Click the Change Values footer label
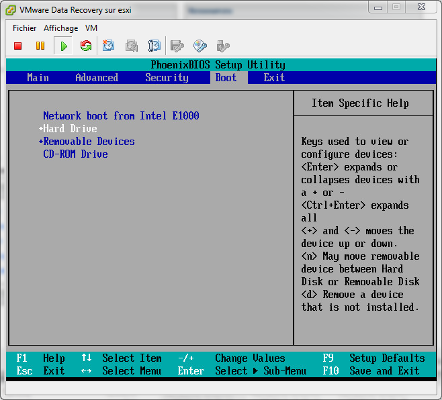Image resolution: width=442 pixels, height=400 pixels. [250, 358]
